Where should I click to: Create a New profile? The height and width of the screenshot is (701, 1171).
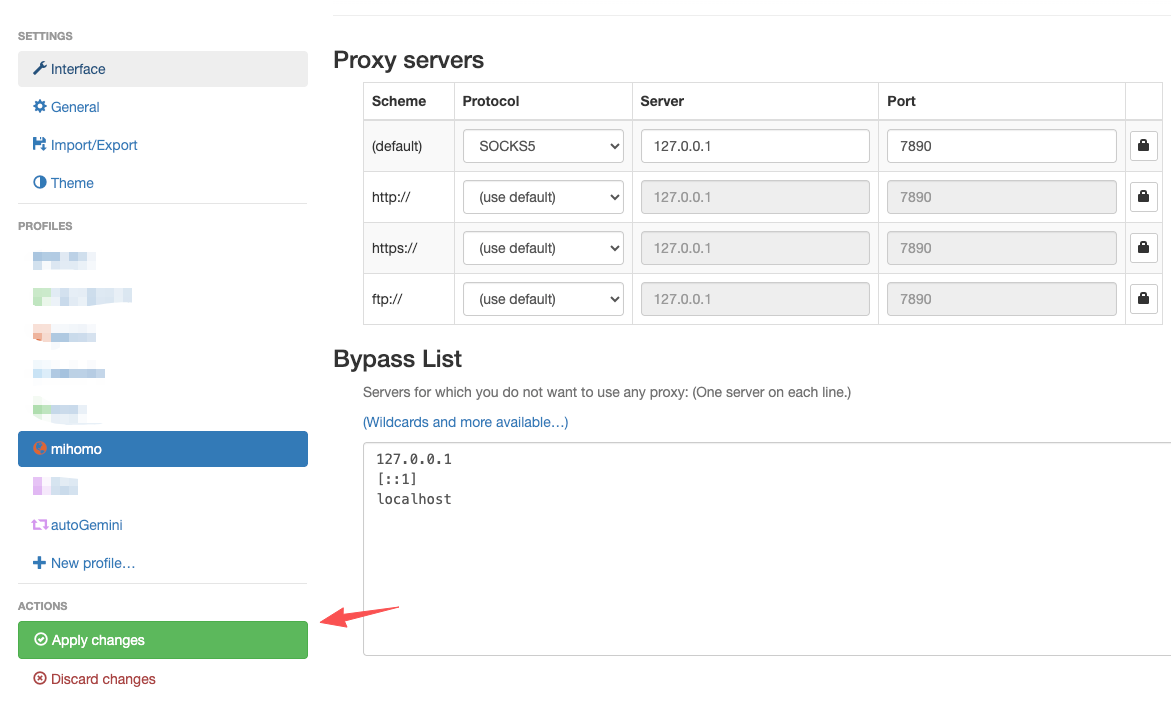click(x=92, y=563)
